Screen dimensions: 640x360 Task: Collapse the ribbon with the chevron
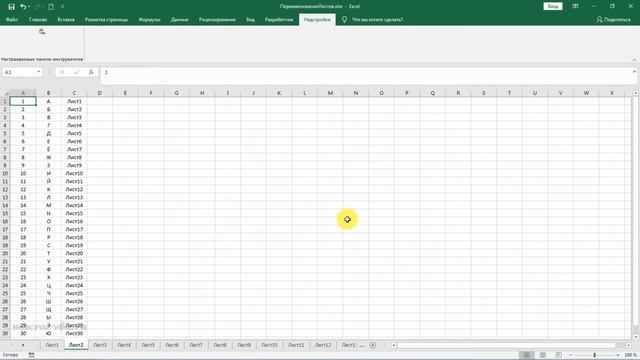click(x=634, y=60)
